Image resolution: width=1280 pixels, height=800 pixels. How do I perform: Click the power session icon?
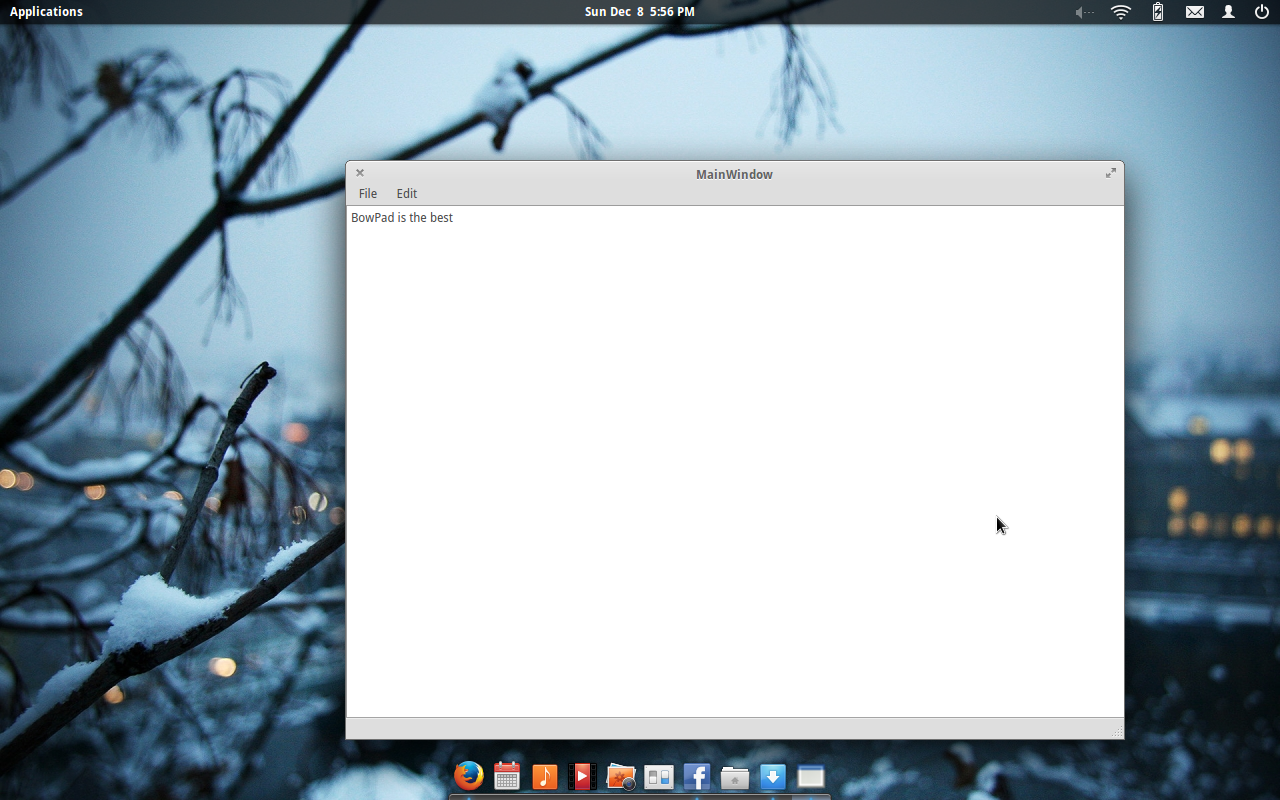point(1262,12)
